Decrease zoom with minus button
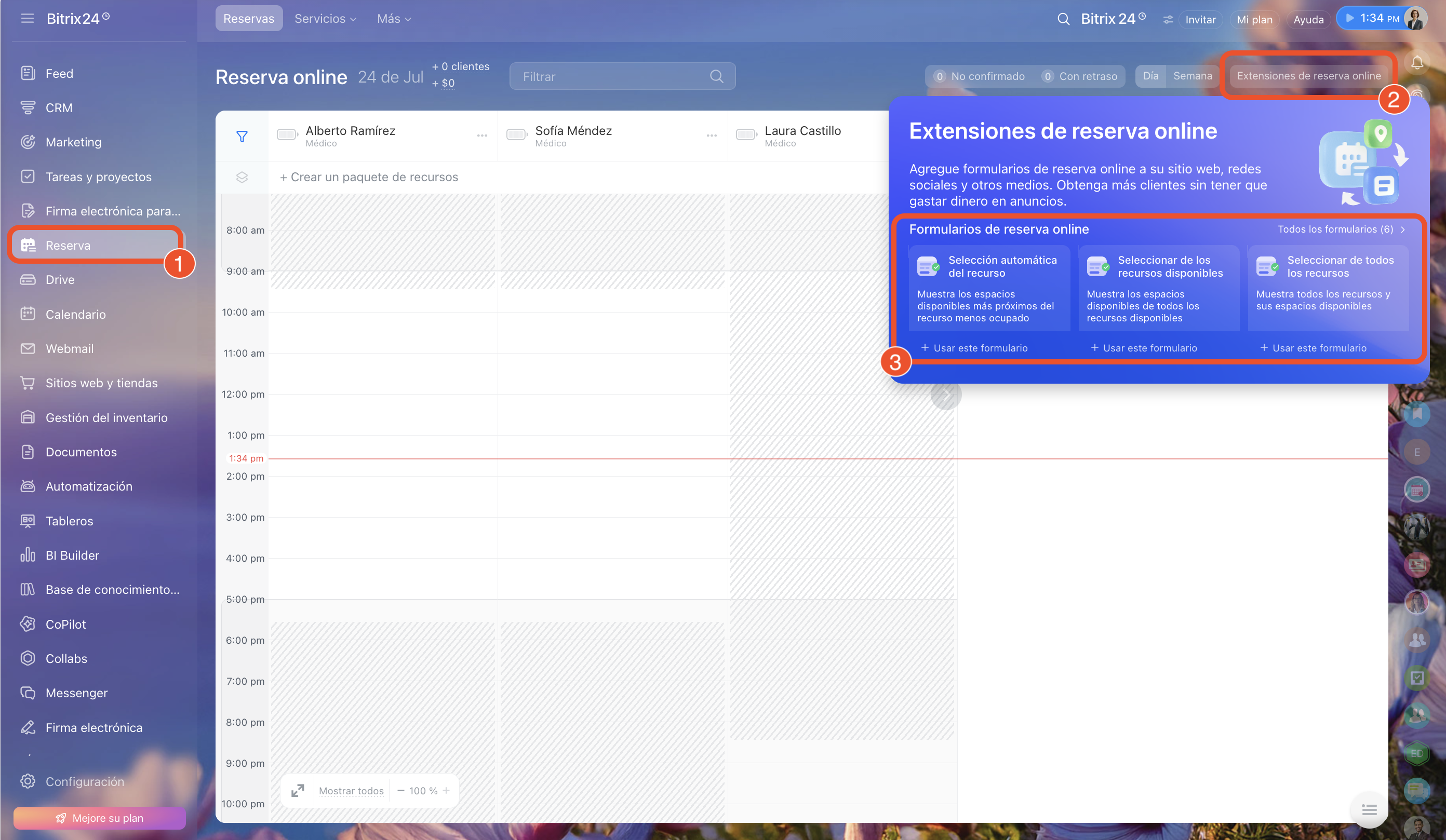The height and width of the screenshot is (840, 1446). coord(400,790)
